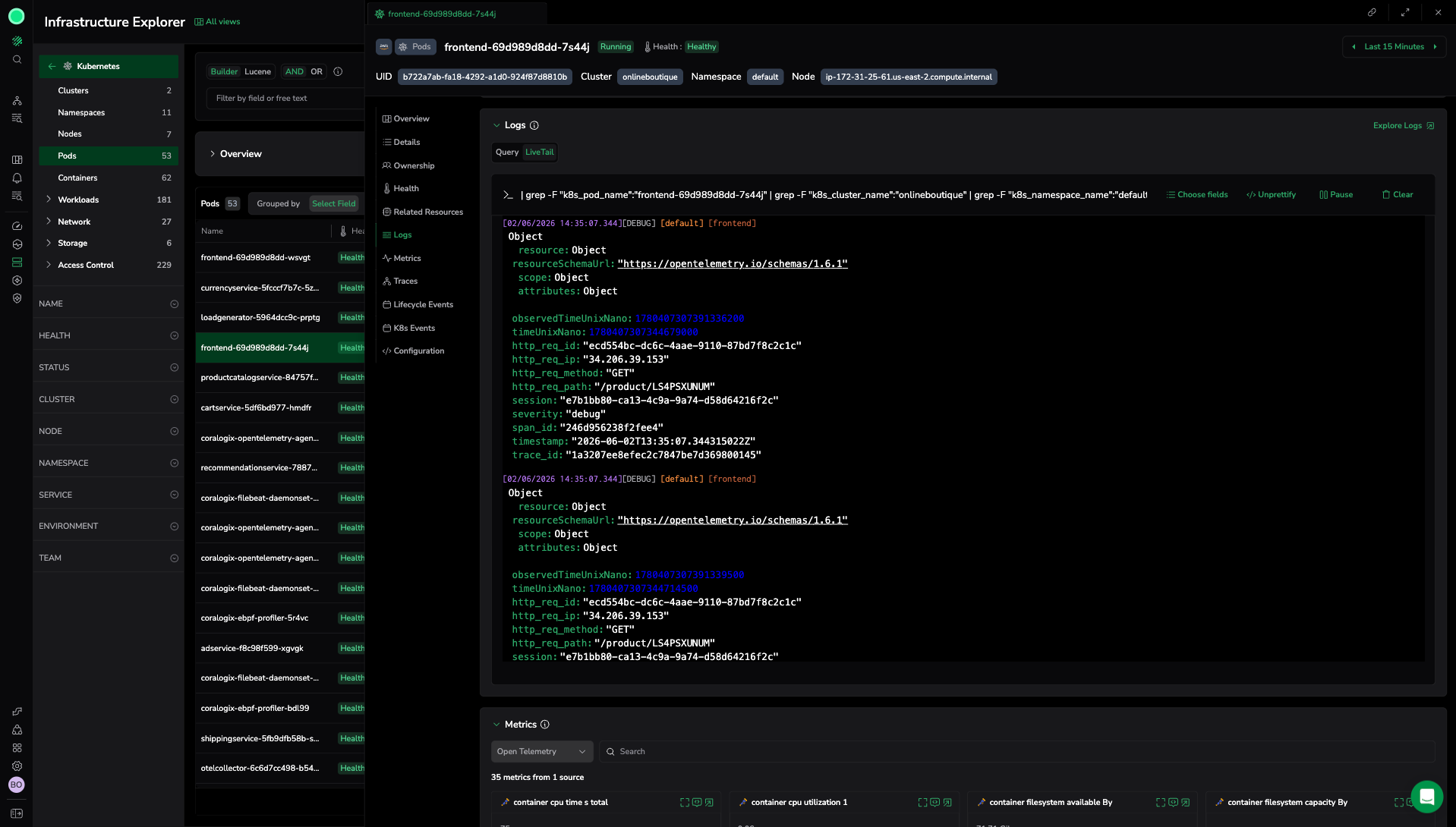The width and height of the screenshot is (1456, 827).
Task: Open the speedometer icon in the sidebar
Action: click(17, 226)
